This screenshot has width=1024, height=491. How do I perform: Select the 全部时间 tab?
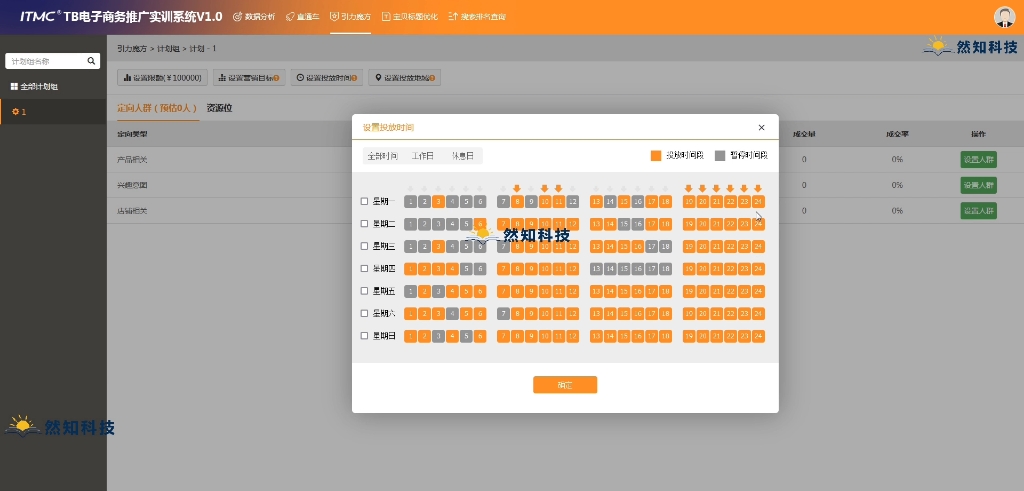pyautogui.click(x=383, y=156)
